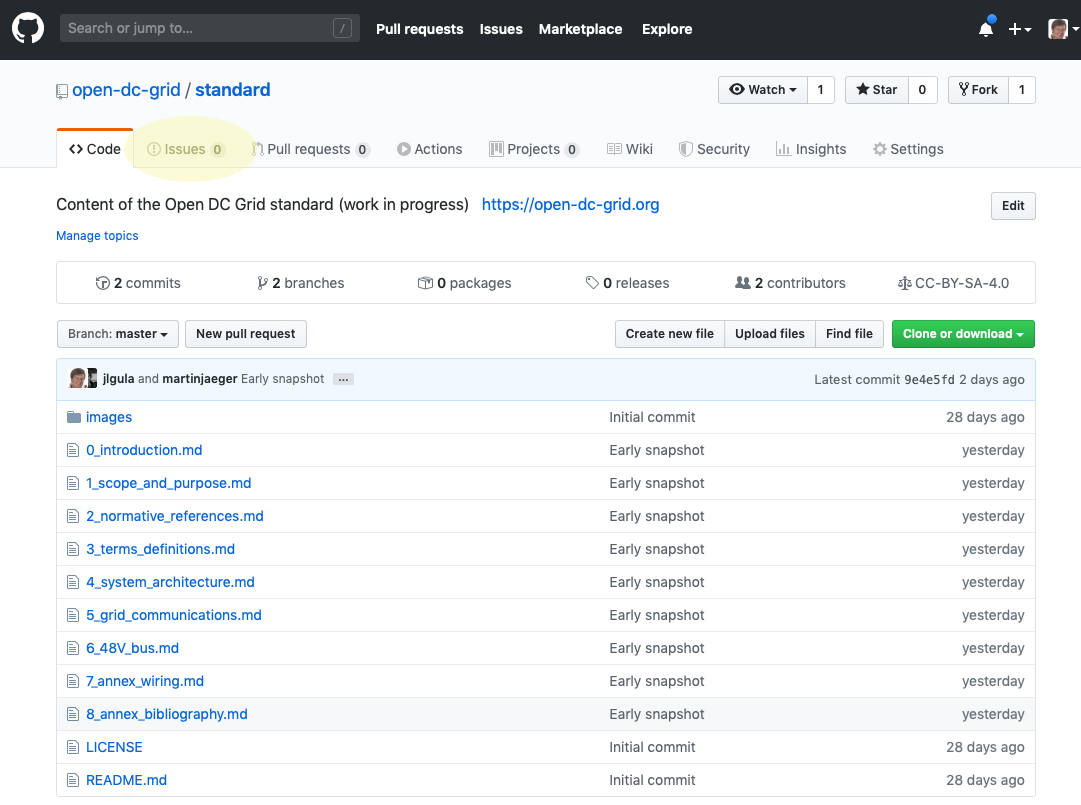This screenshot has height=805, width=1081.
Task: Click the Create new file button
Action: tap(669, 334)
